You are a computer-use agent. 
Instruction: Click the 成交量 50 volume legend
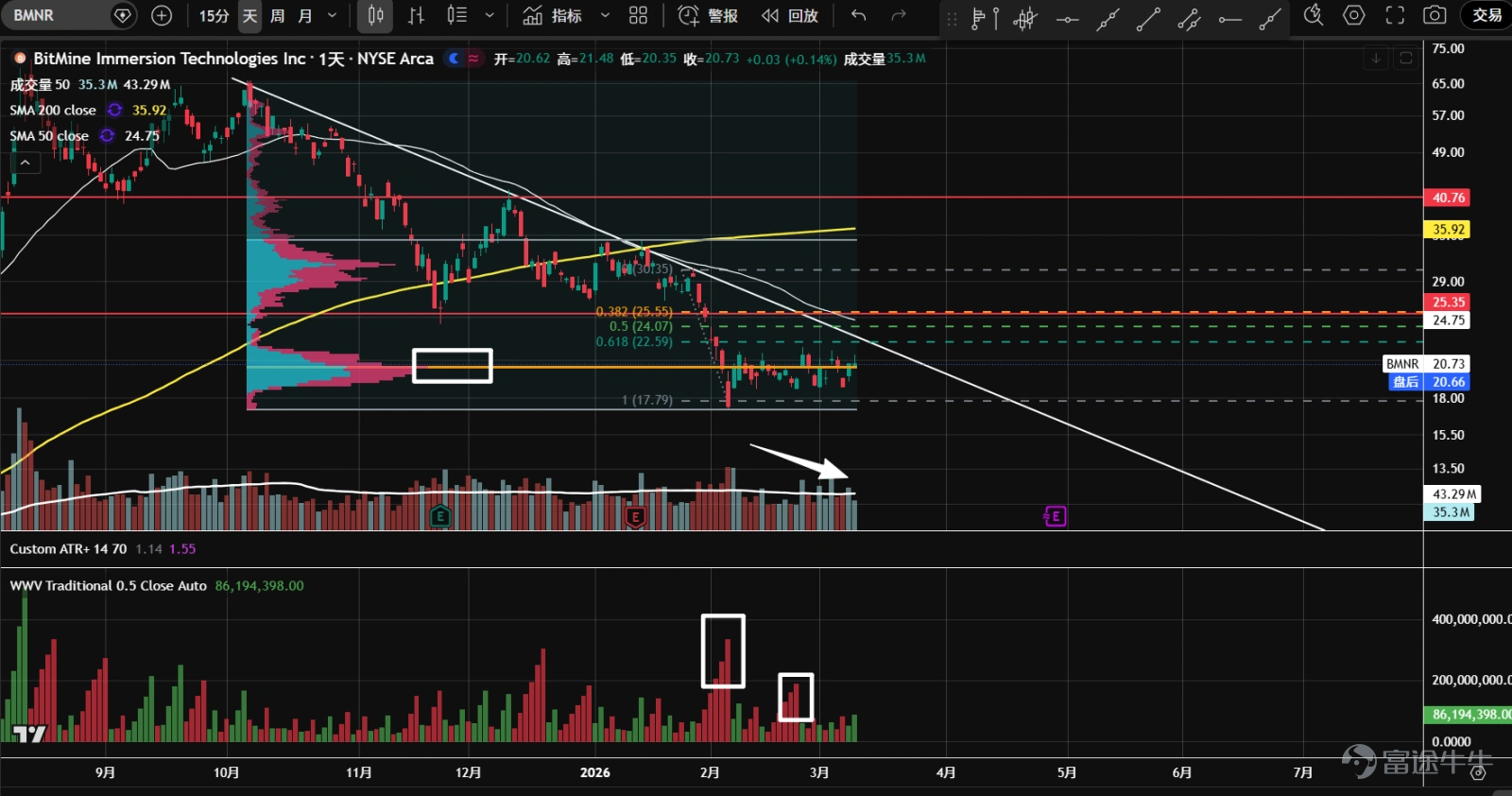click(40, 84)
